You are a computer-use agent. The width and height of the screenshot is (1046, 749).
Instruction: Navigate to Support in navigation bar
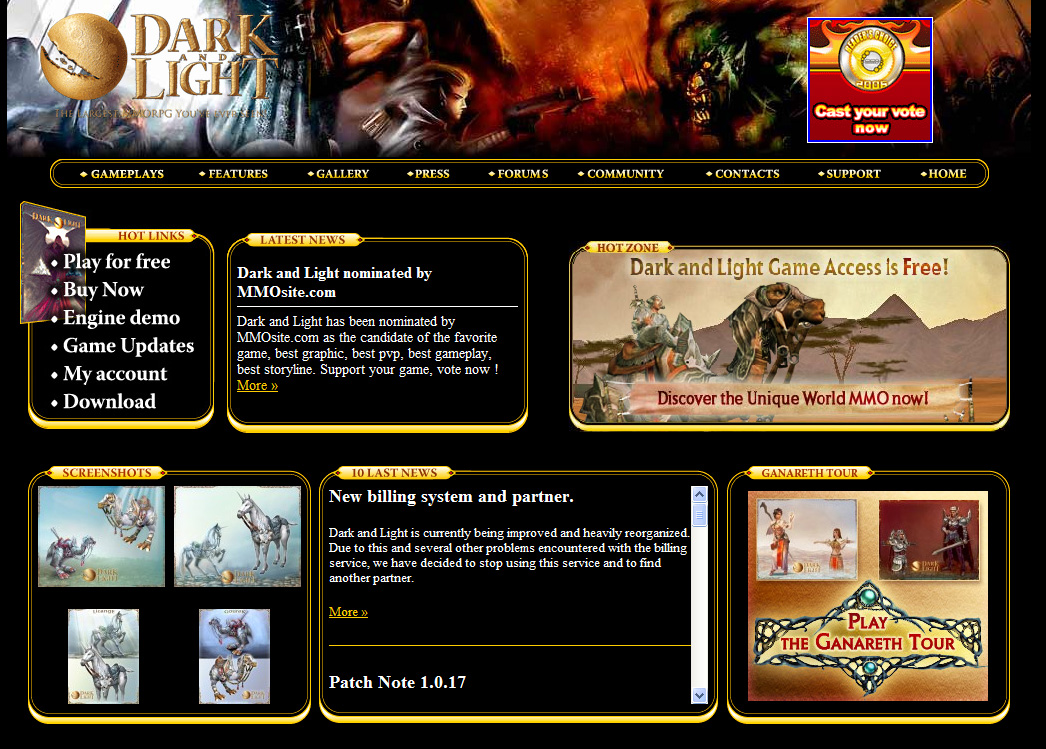pos(852,174)
